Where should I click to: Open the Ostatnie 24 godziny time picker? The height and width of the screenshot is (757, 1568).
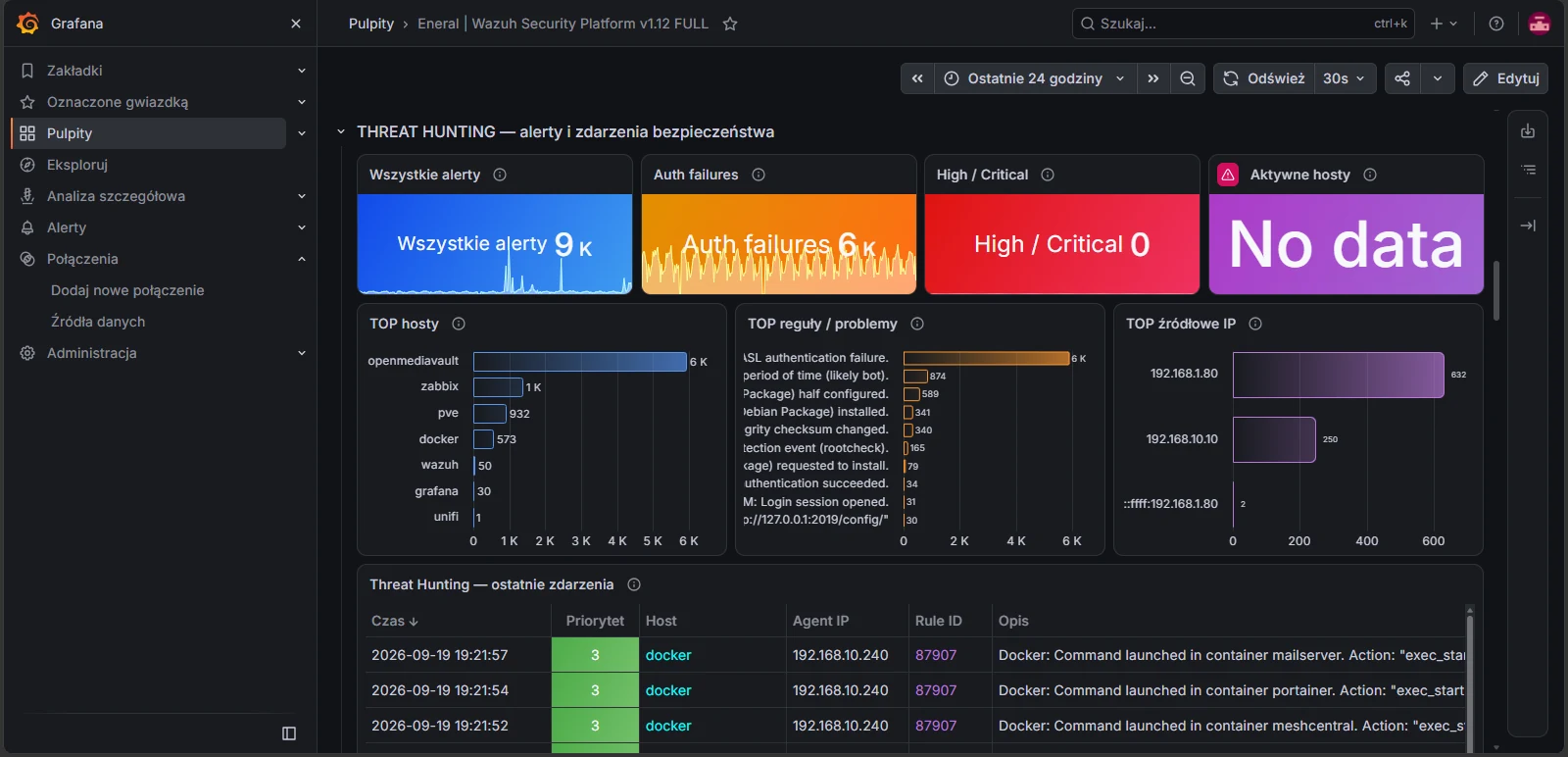point(1035,78)
